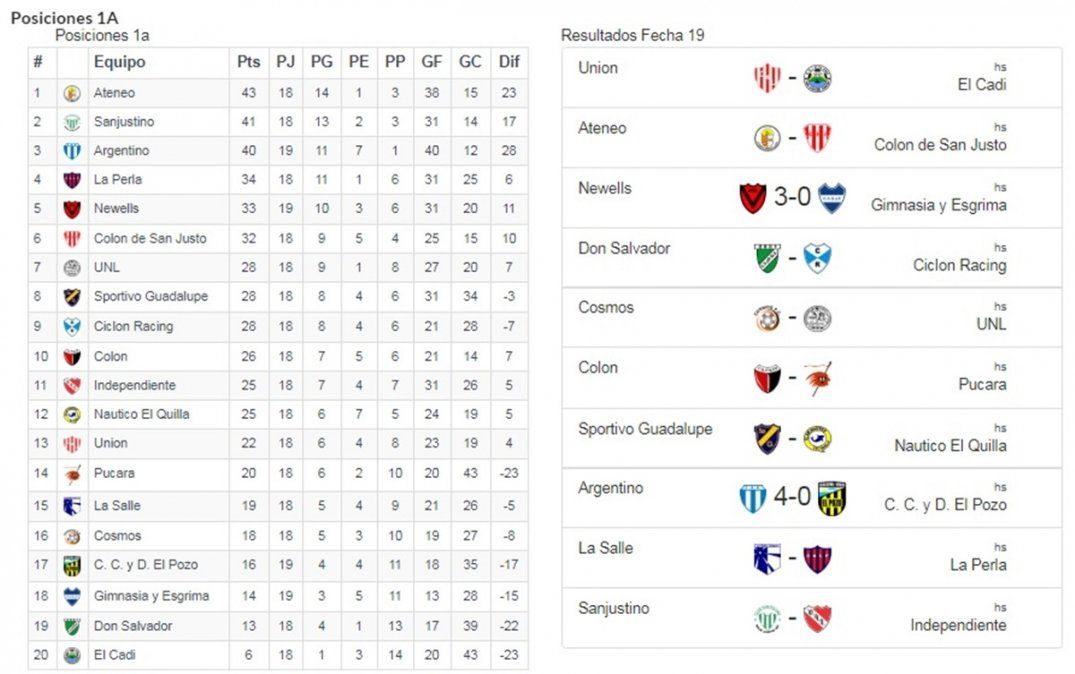Image resolution: width=1075 pixels, height=674 pixels.
Task: Click the Newells 3-0 score result
Action: point(792,197)
